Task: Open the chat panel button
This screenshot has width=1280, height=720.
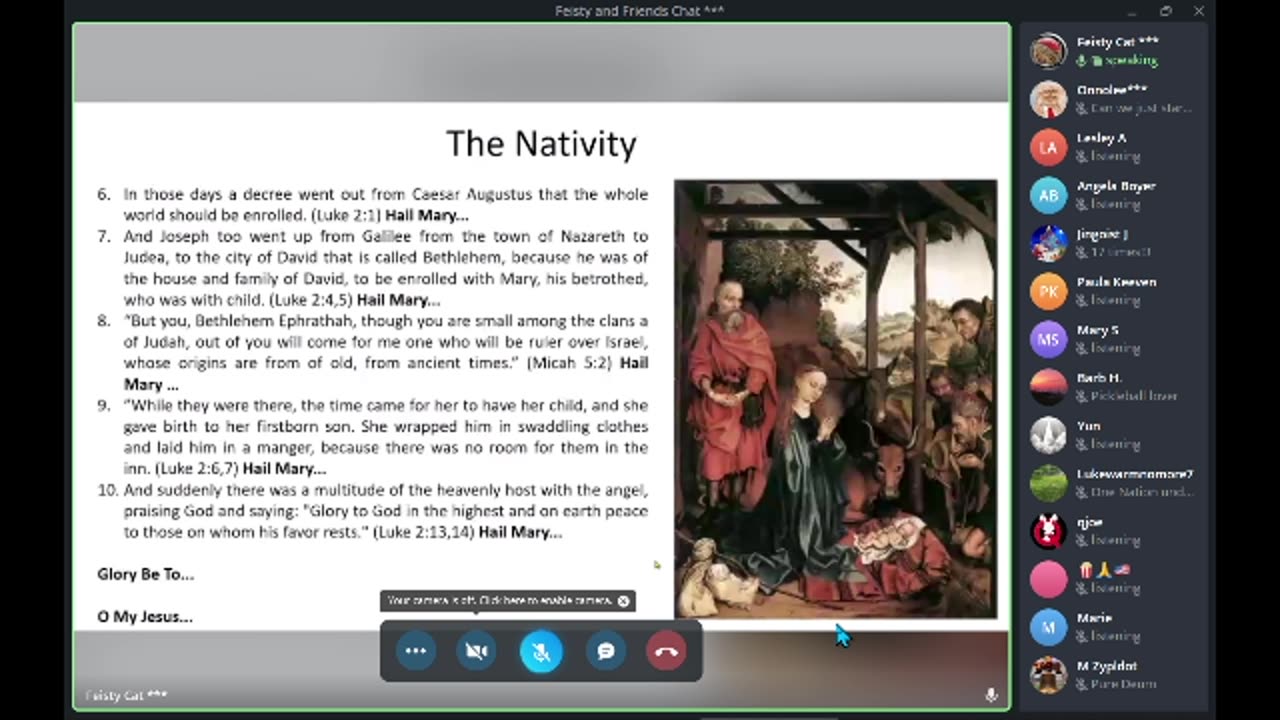Action: [x=605, y=651]
